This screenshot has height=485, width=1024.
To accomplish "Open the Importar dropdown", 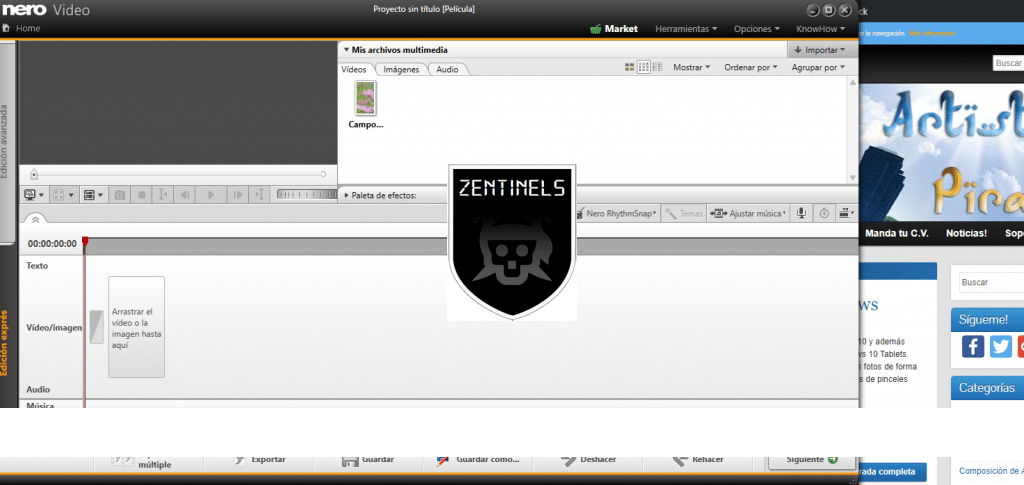I will click(x=820, y=50).
